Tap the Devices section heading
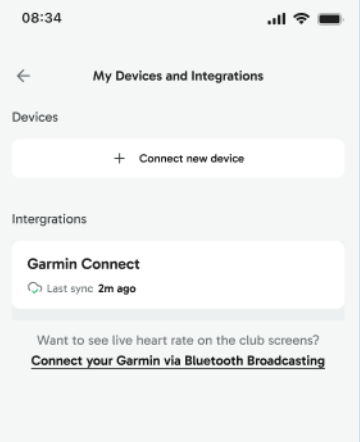 pos(35,117)
